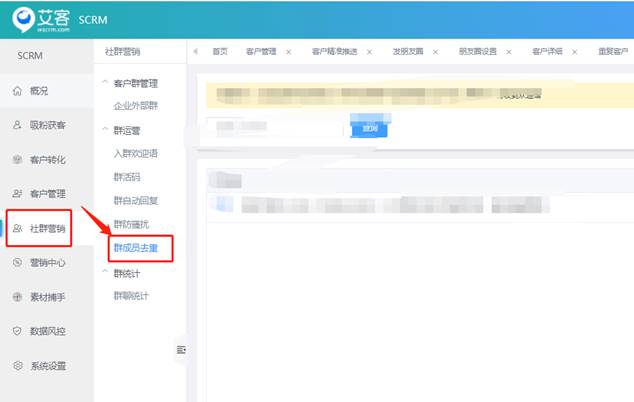Click the 吸粉获客 sidebar icon

[x=17, y=125]
